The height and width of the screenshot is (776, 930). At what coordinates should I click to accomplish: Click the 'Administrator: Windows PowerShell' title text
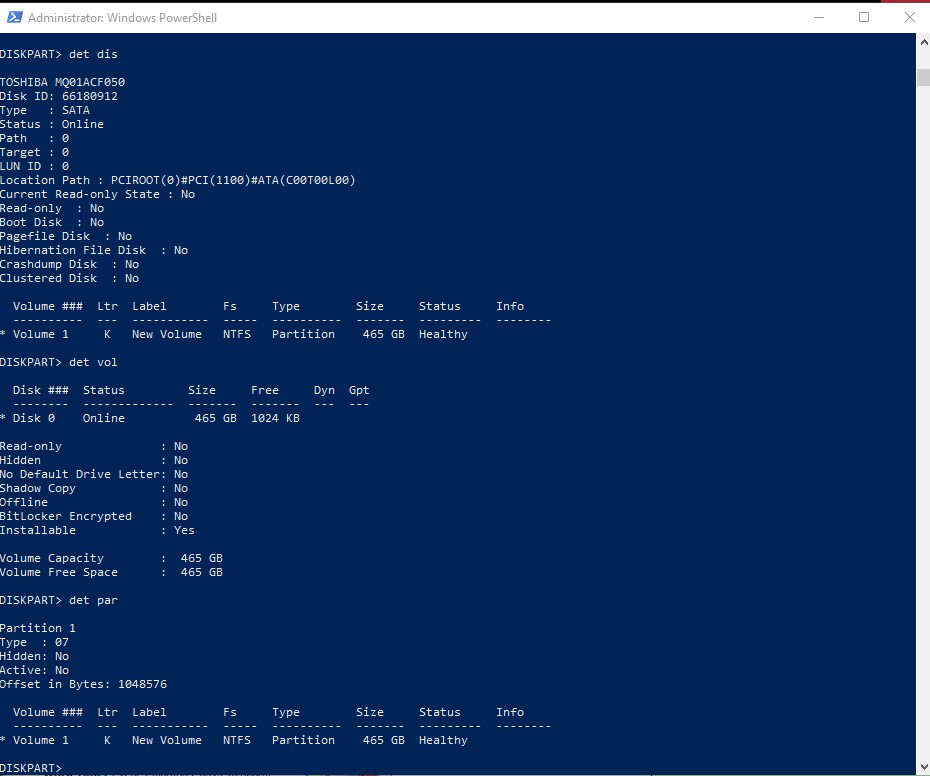[x=122, y=18]
